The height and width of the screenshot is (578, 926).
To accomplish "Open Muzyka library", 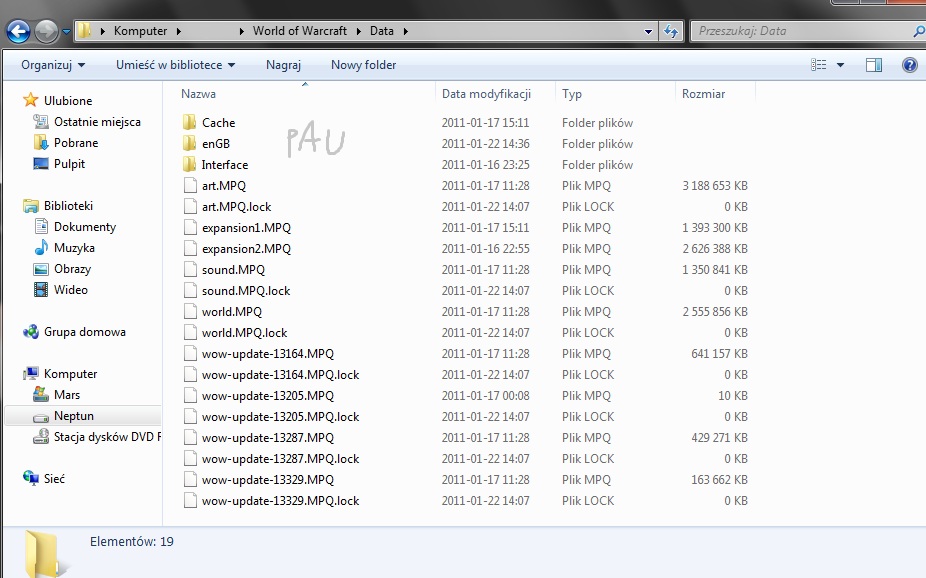I will [x=74, y=248].
